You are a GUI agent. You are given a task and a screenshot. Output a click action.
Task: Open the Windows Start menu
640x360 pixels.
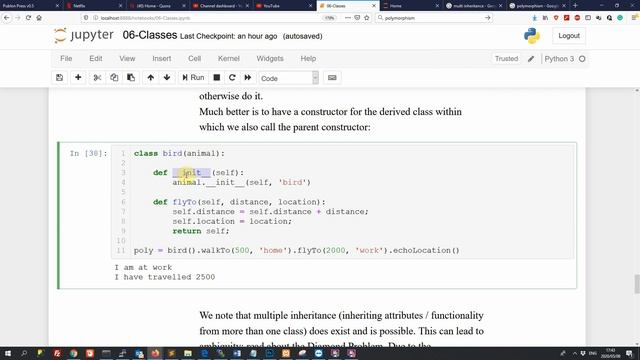[x=7, y=353]
